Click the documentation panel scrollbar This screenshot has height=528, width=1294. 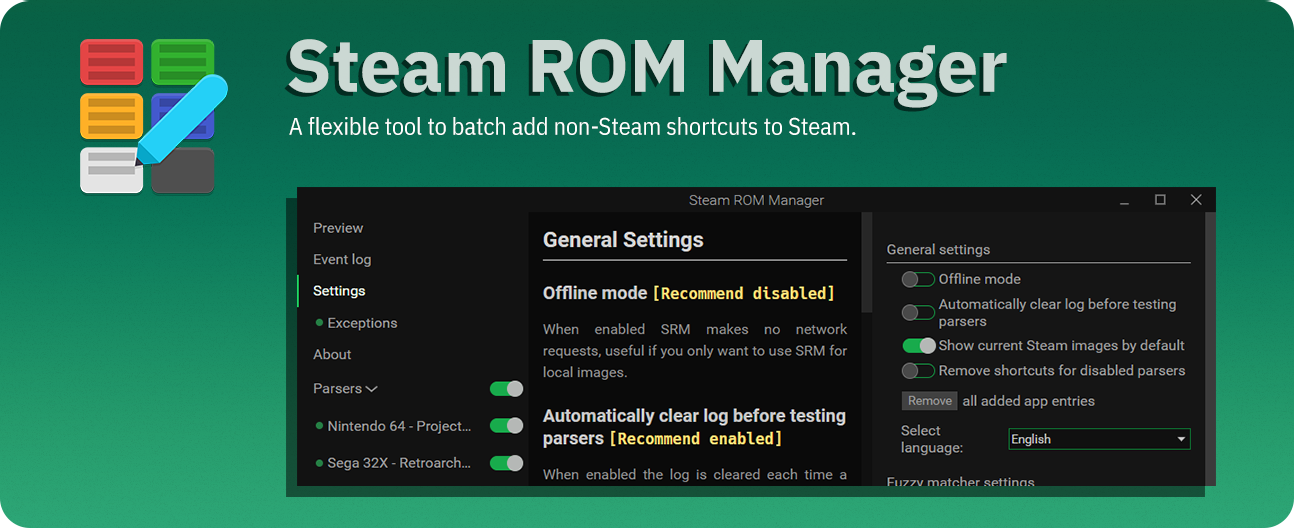866,262
